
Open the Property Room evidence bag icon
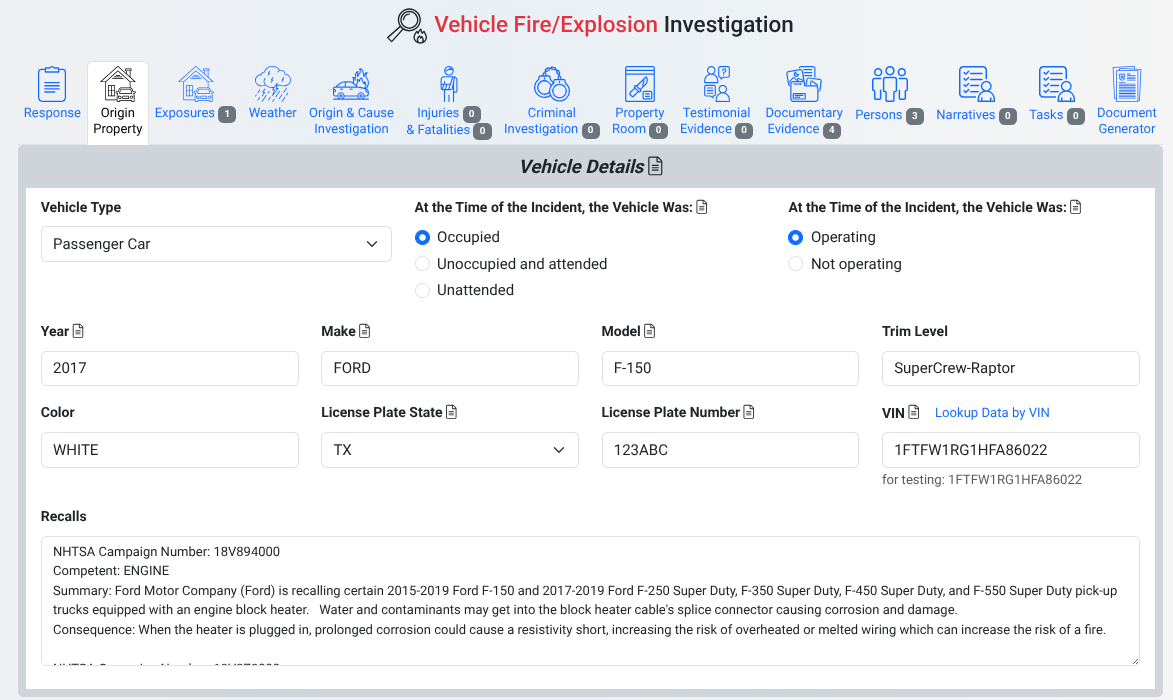coord(639,84)
